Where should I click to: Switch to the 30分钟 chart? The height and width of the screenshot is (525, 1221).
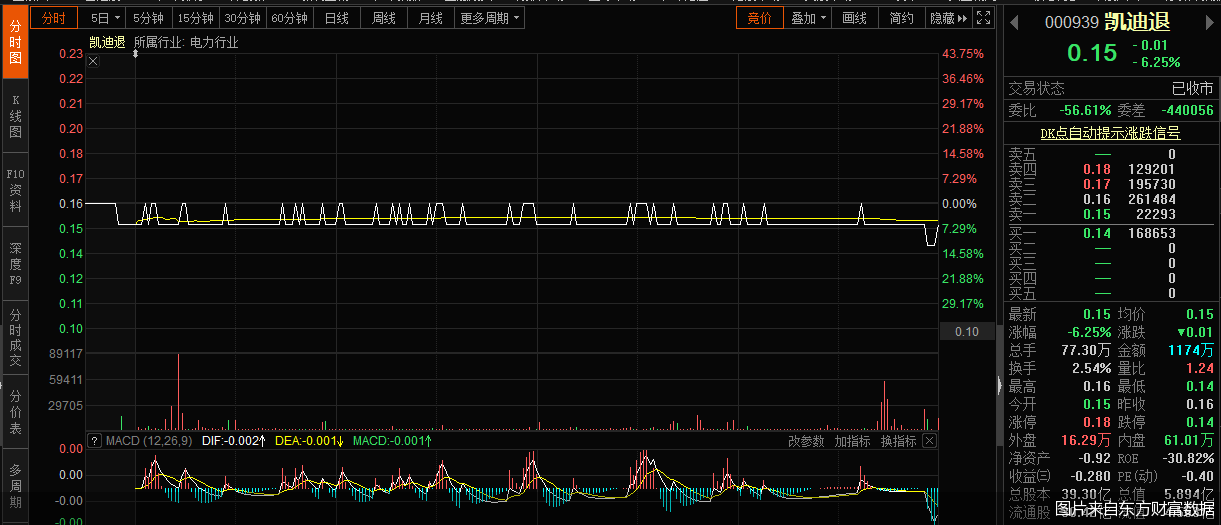tap(243, 18)
